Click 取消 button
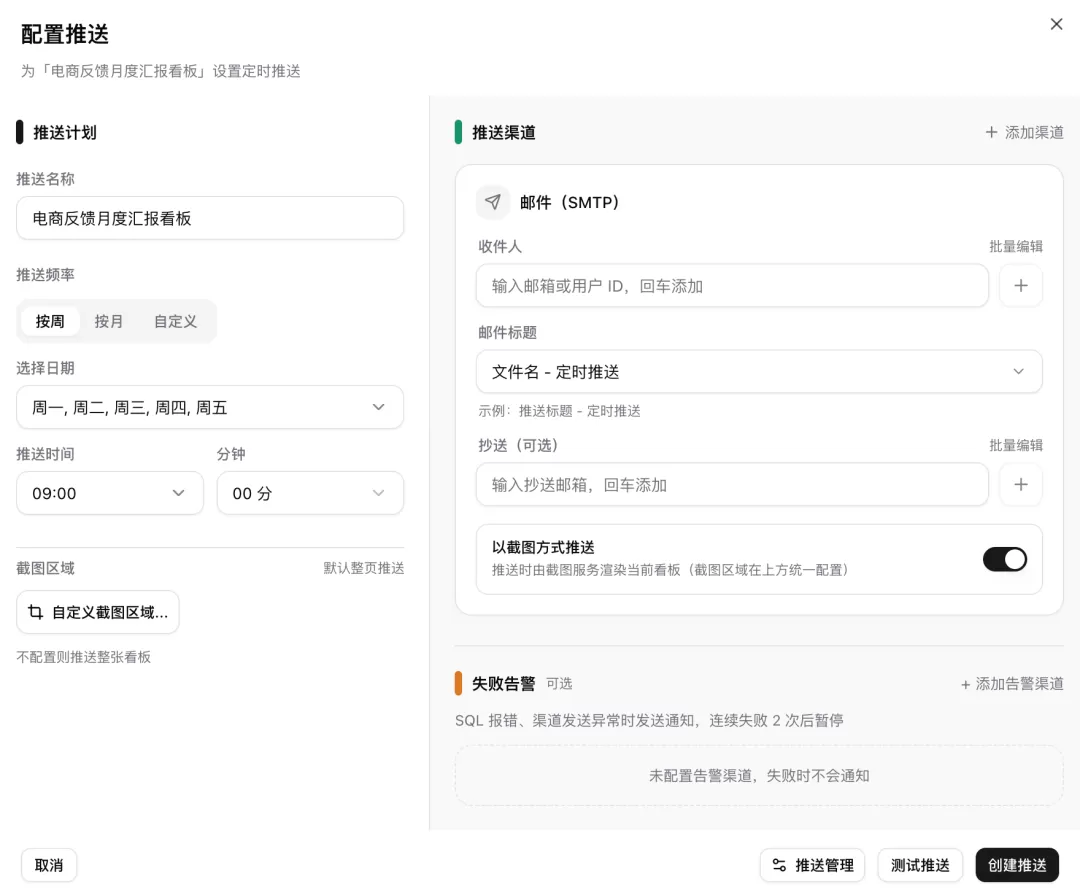Viewport: 1080px width, 895px height. 49,865
